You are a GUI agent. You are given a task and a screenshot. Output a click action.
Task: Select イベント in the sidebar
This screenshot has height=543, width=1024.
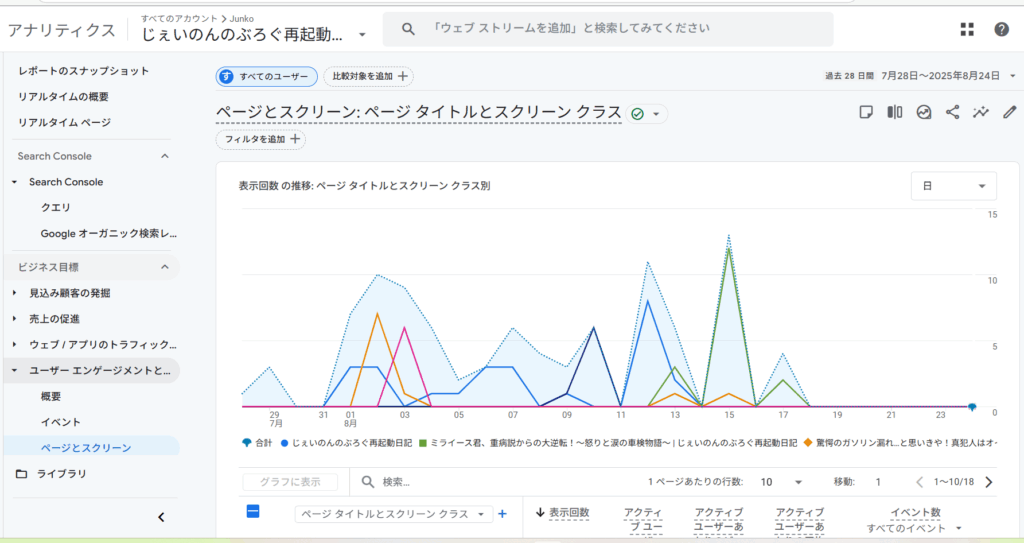click(x=61, y=422)
